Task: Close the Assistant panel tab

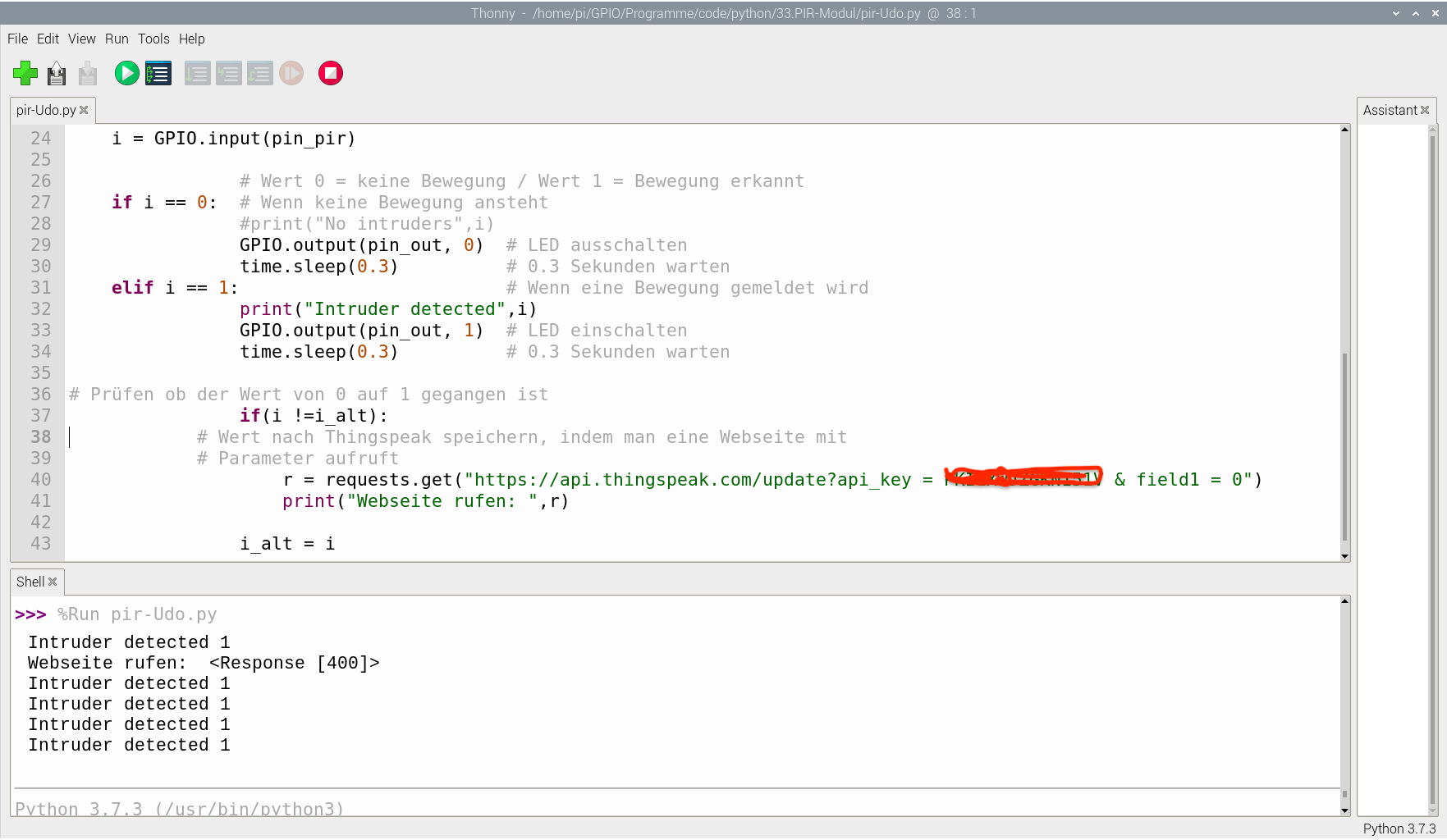Action: click(x=1425, y=110)
